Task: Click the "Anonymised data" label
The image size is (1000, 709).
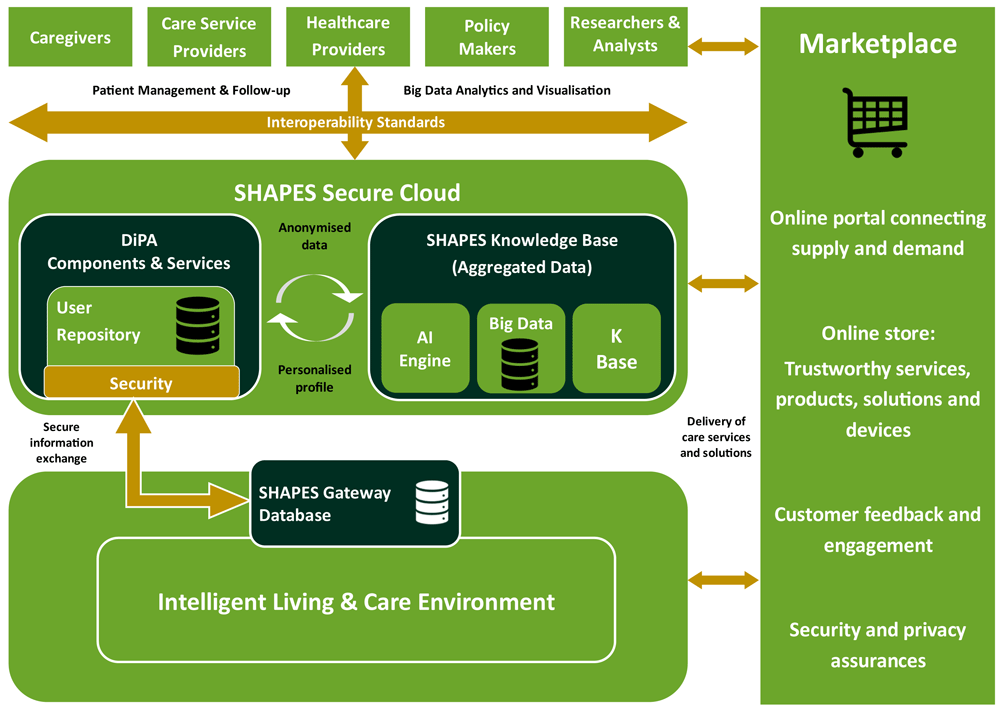Action: tap(314, 236)
